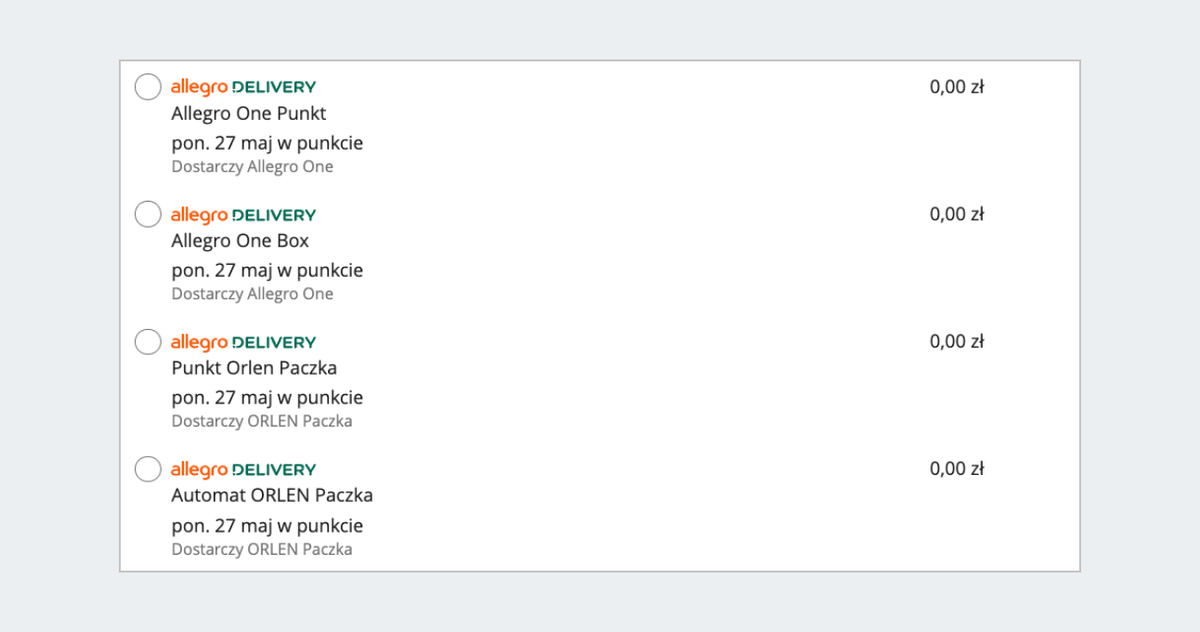This screenshot has width=1200, height=632.
Task: Click the "Allegro One Punkt" delivery label
Action: point(249,114)
